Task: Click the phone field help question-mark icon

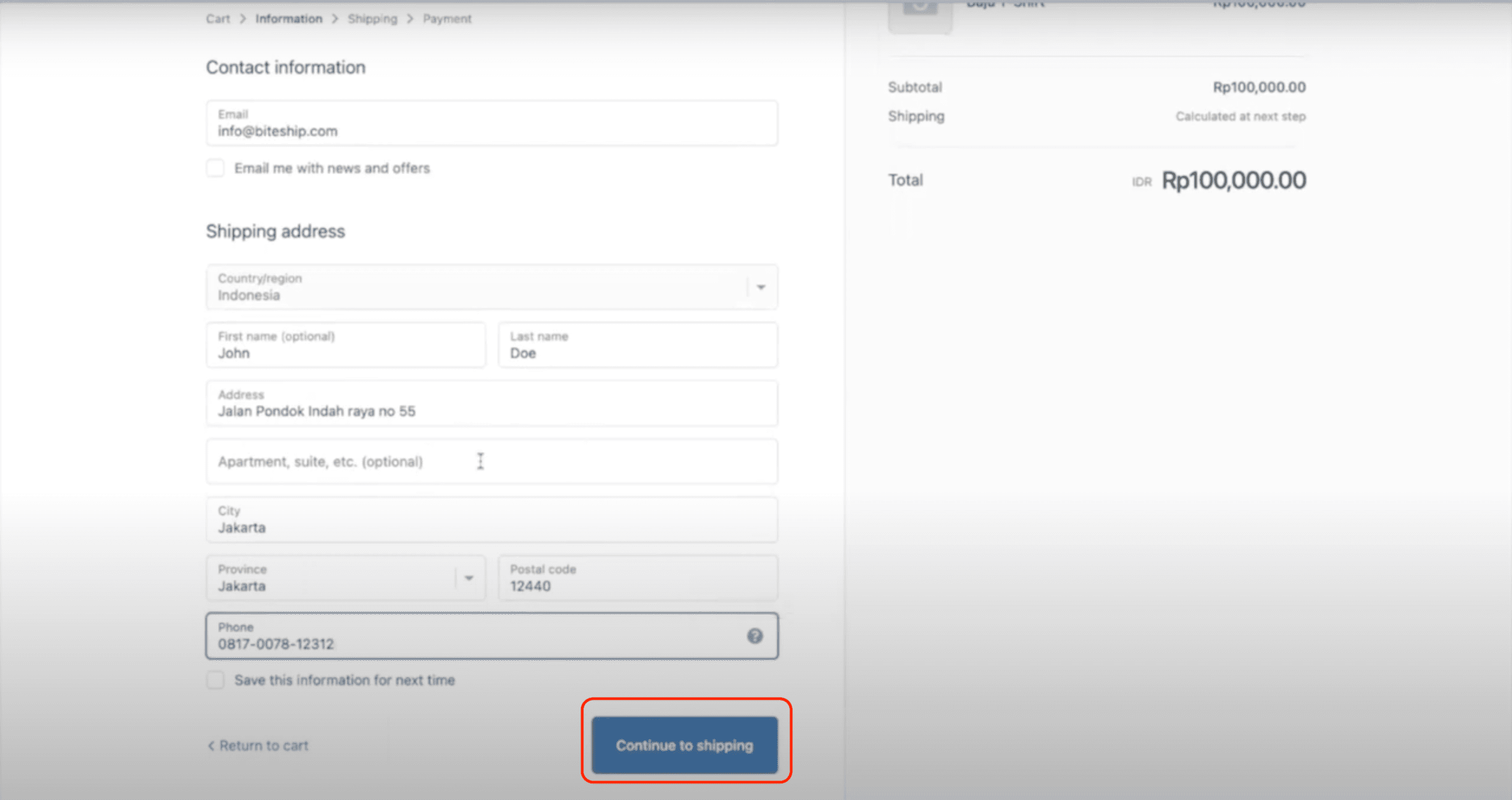Action: coord(755,636)
